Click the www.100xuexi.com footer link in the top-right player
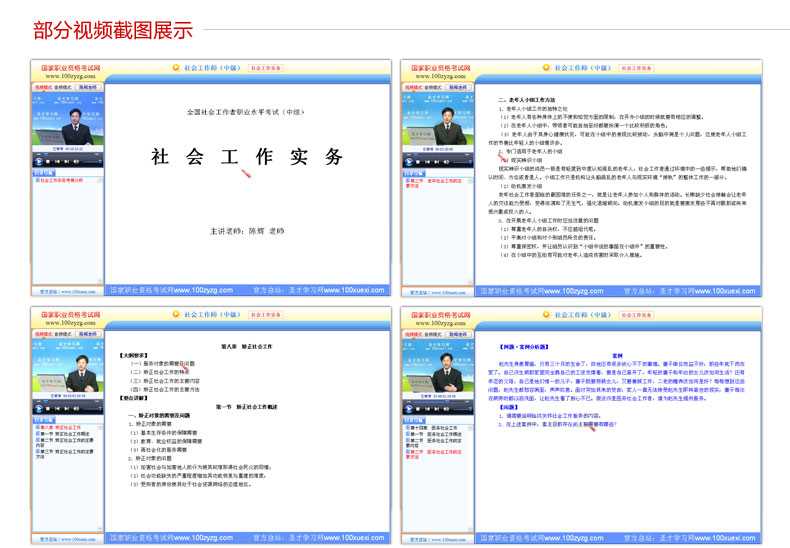Image resolution: width=790 pixels, height=548 pixels. [740, 289]
